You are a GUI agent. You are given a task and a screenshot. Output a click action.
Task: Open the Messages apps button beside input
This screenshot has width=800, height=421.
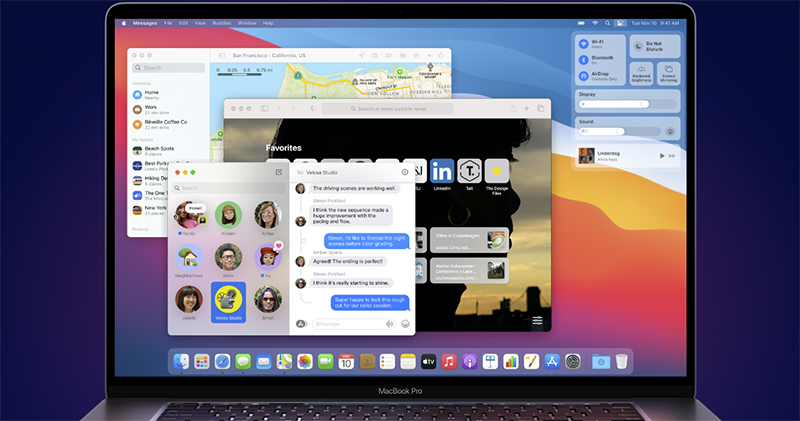pyautogui.click(x=300, y=324)
